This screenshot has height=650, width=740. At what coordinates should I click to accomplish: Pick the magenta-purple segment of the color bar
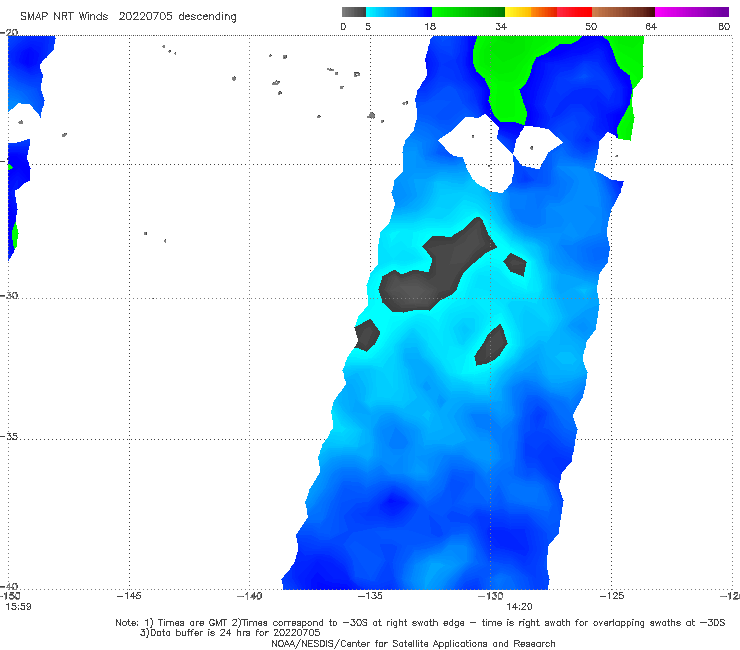[692, 12]
